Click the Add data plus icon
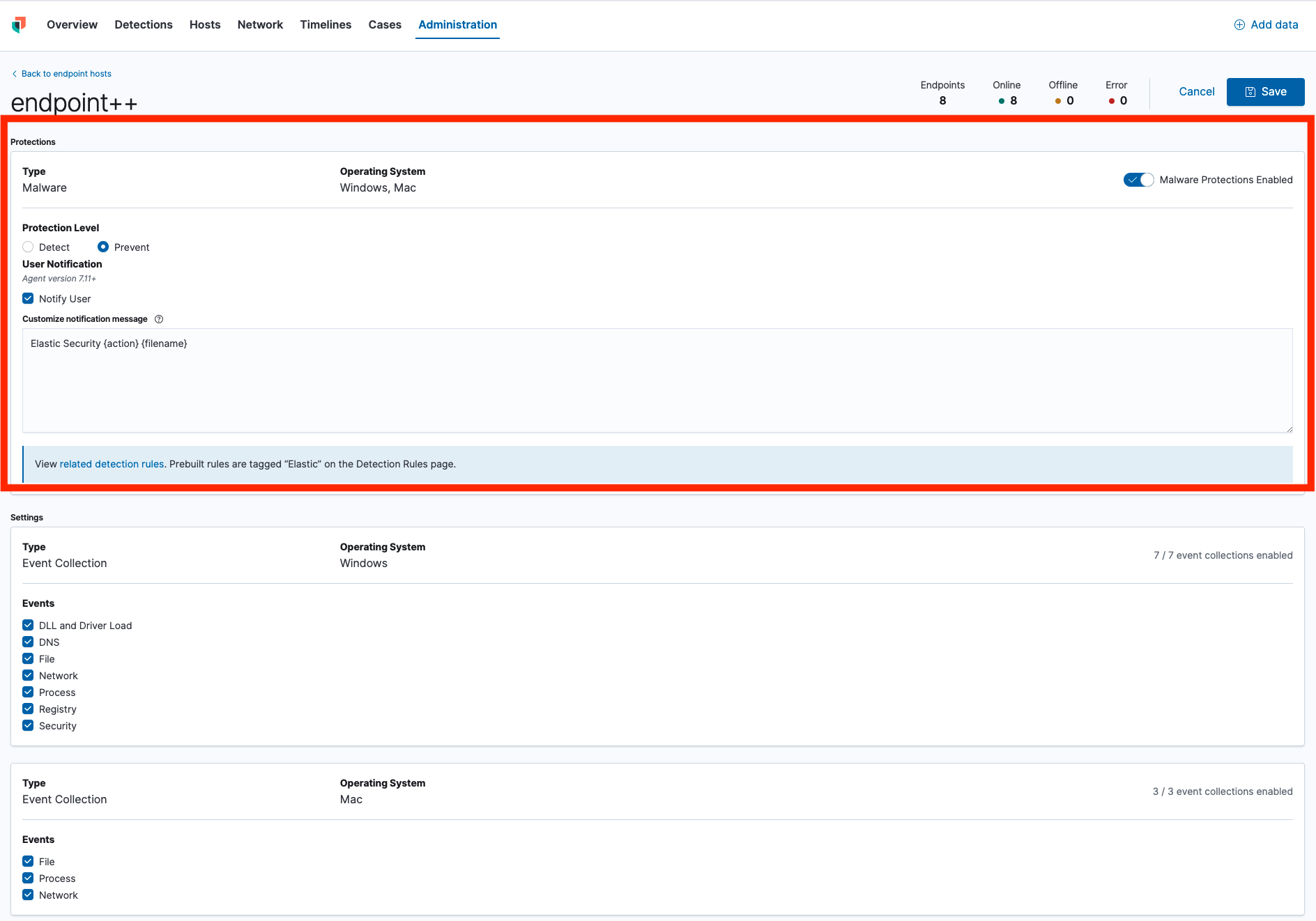This screenshot has height=921, width=1316. [1239, 24]
